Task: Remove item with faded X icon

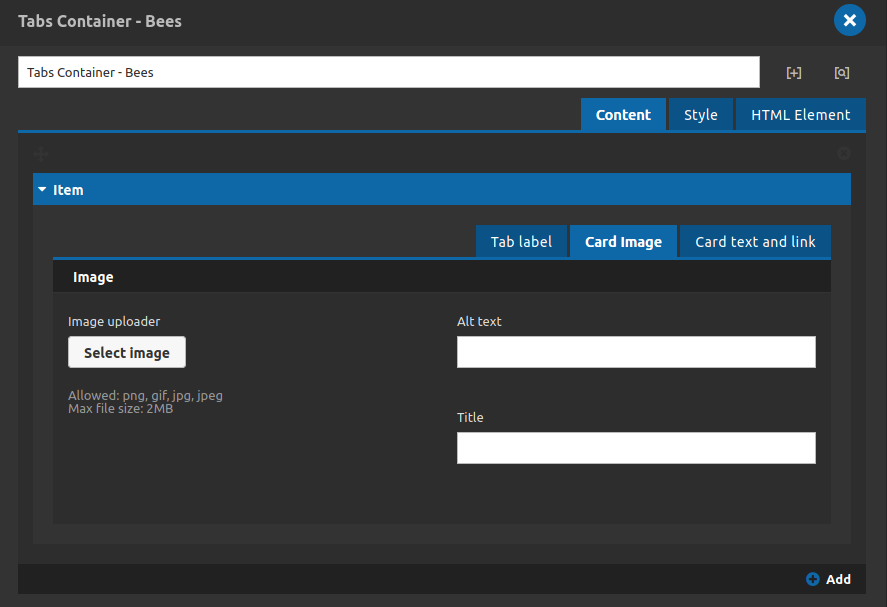Action: coord(843,153)
